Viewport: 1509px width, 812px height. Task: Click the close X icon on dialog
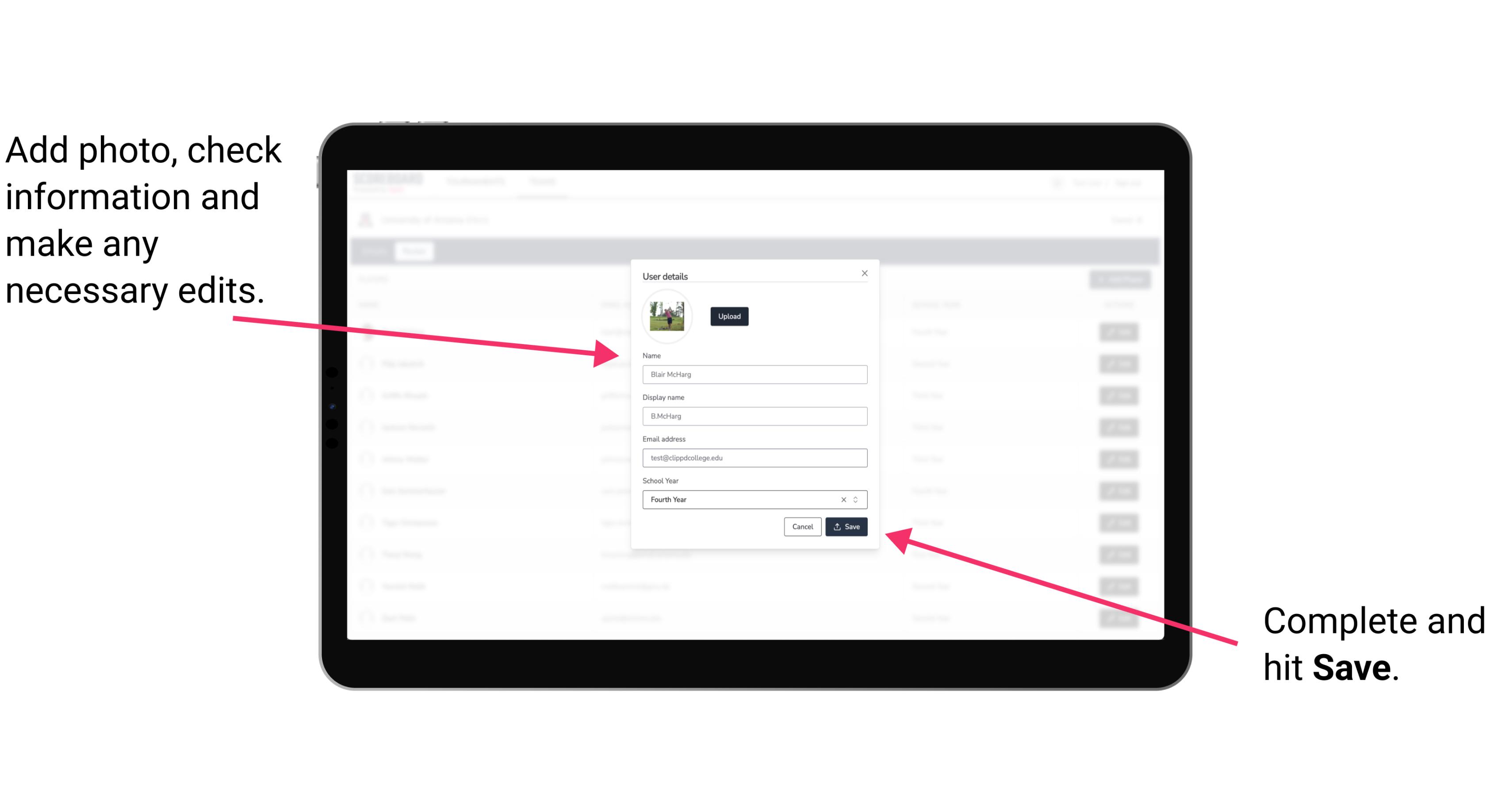pos(864,273)
